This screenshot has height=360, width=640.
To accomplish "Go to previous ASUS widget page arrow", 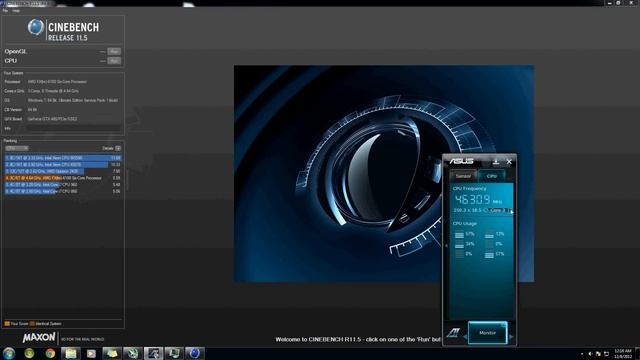I will pos(464,337).
